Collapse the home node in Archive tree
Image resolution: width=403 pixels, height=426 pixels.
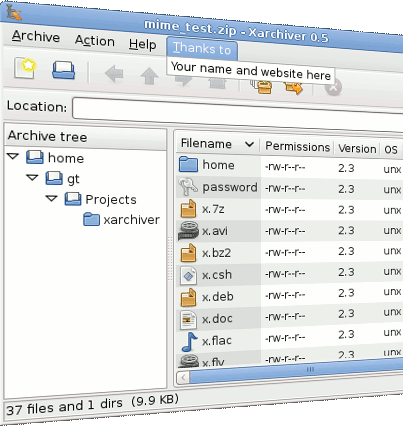tap(13, 156)
